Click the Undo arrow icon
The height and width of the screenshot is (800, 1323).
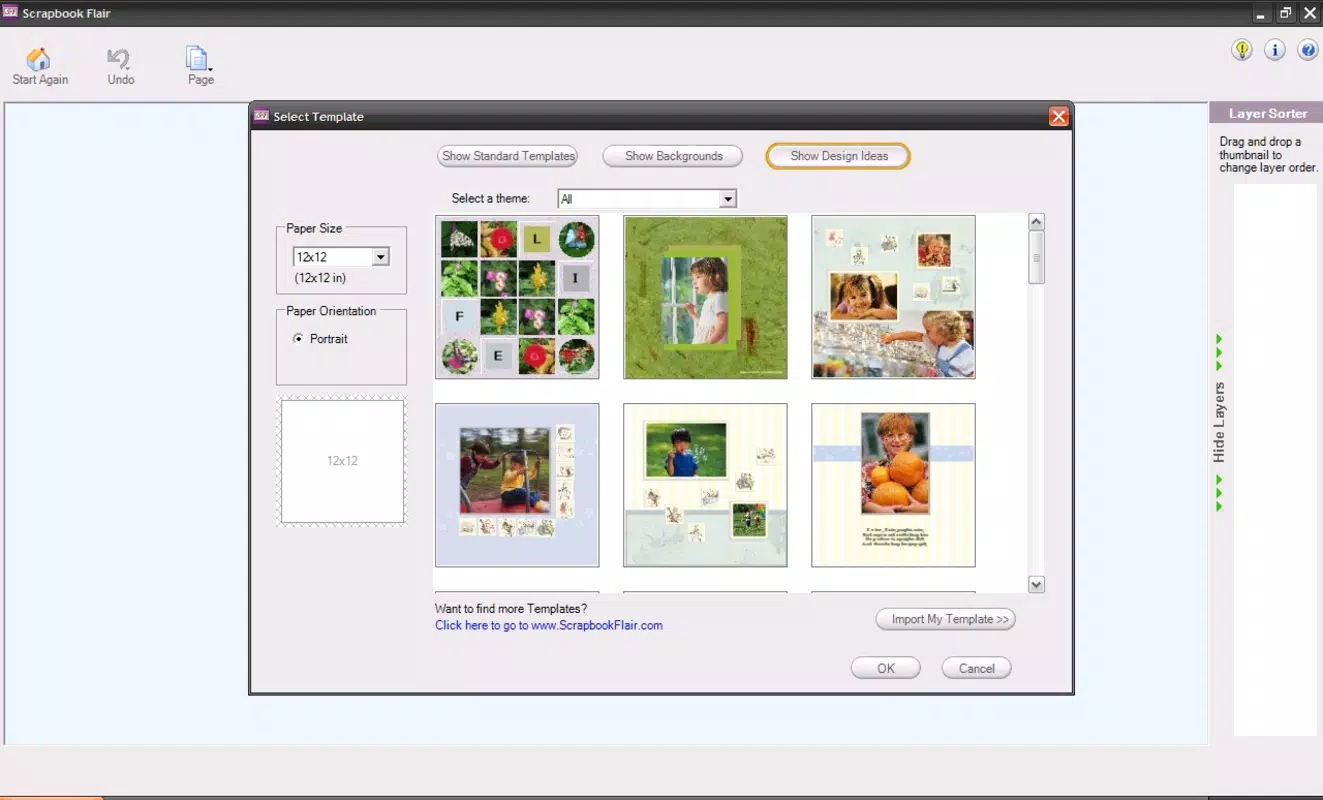pyautogui.click(x=120, y=59)
